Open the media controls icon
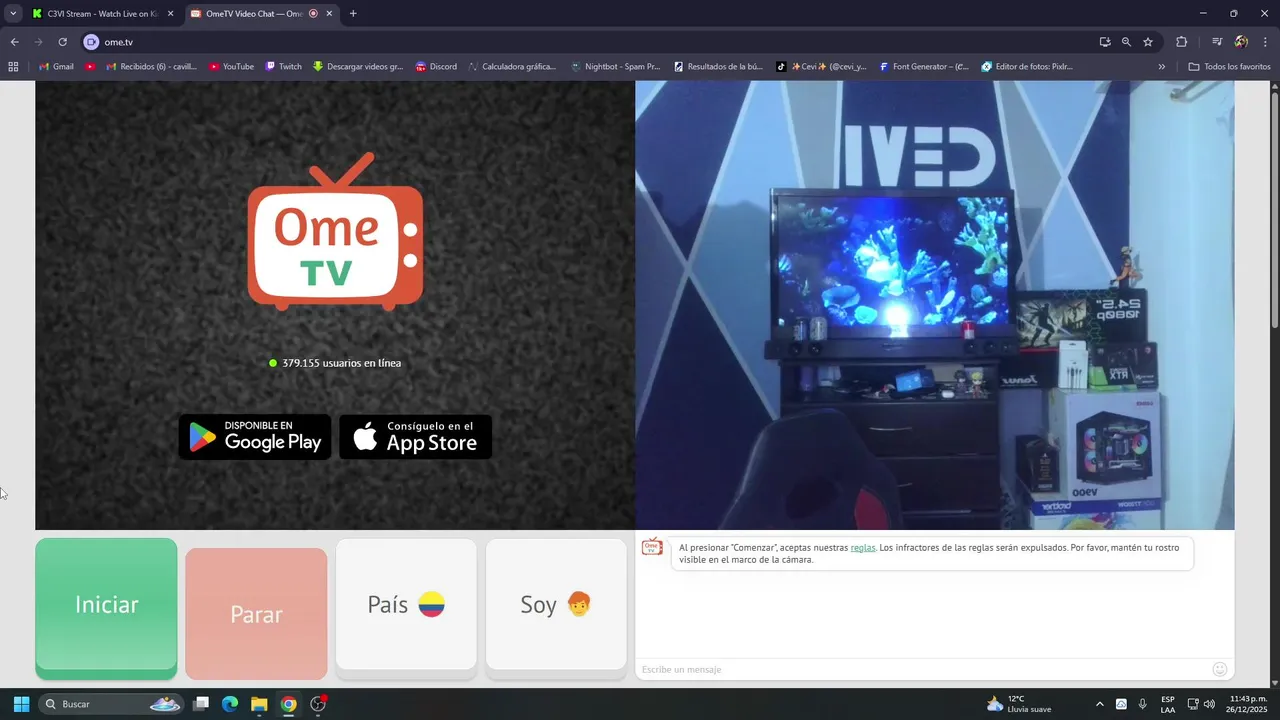1280x720 pixels. pos(1217,42)
